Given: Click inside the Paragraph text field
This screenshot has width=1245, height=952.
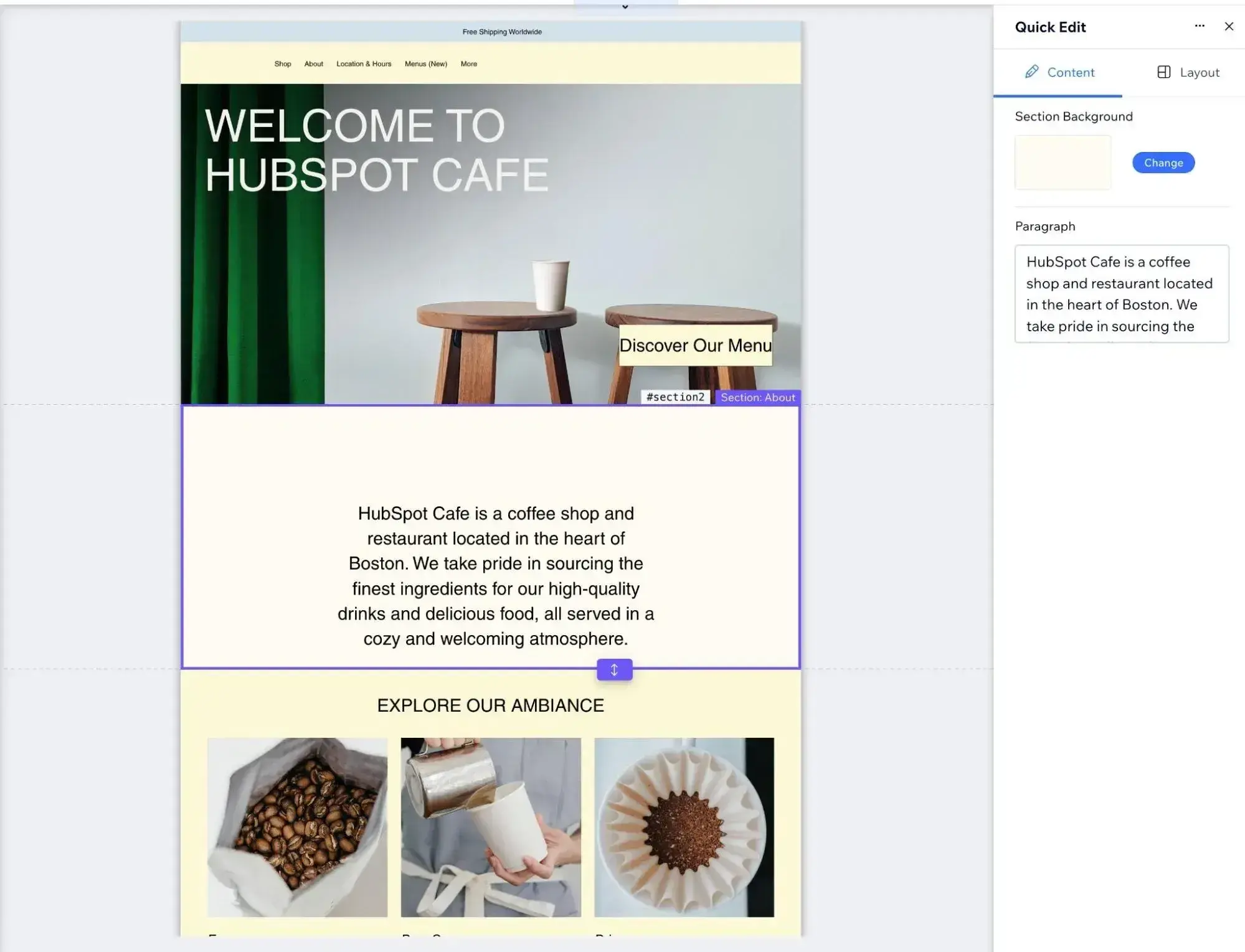Looking at the screenshot, I should tap(1120, 293).
